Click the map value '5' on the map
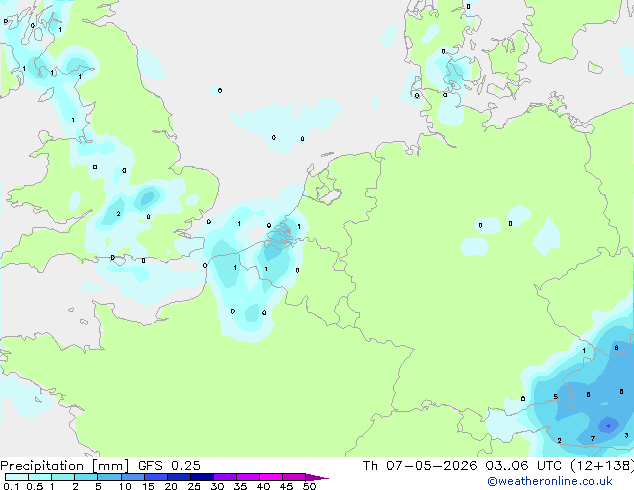This screenshot has height=490, width=634. (x=556, y=397)
